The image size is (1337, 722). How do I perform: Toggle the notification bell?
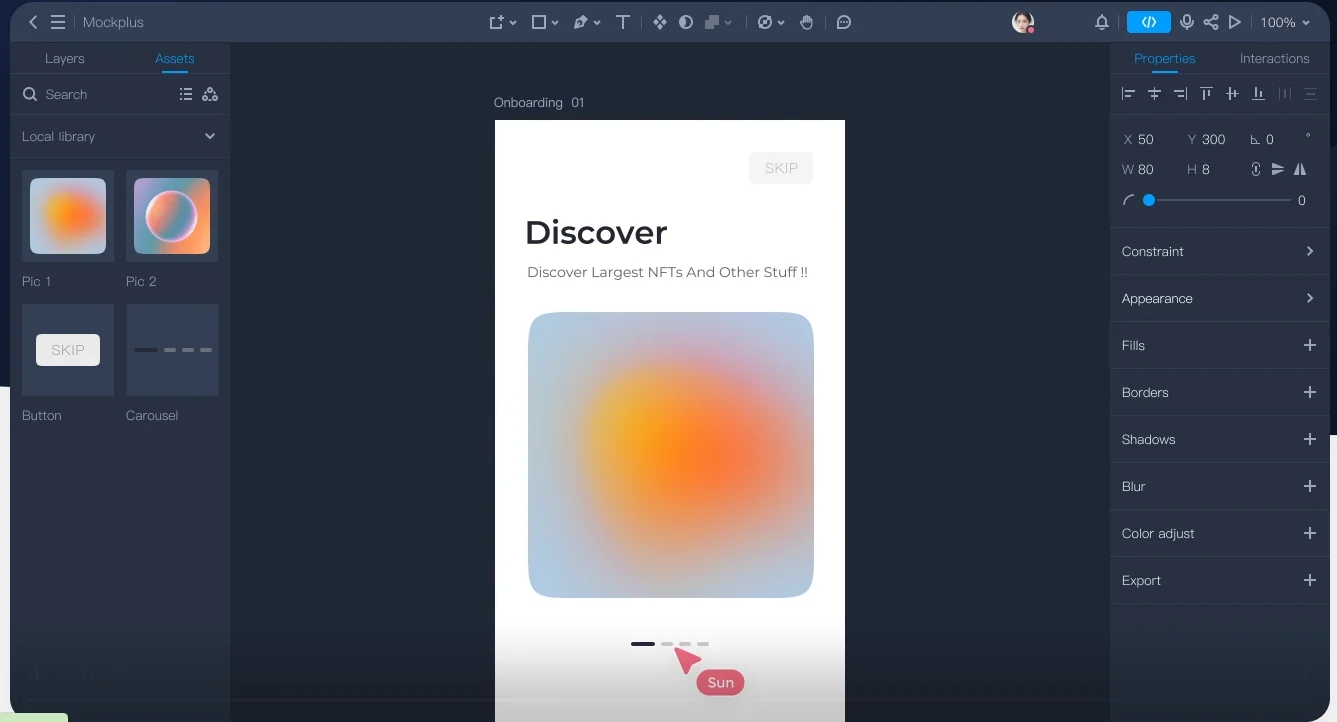tap(1101, 21)
